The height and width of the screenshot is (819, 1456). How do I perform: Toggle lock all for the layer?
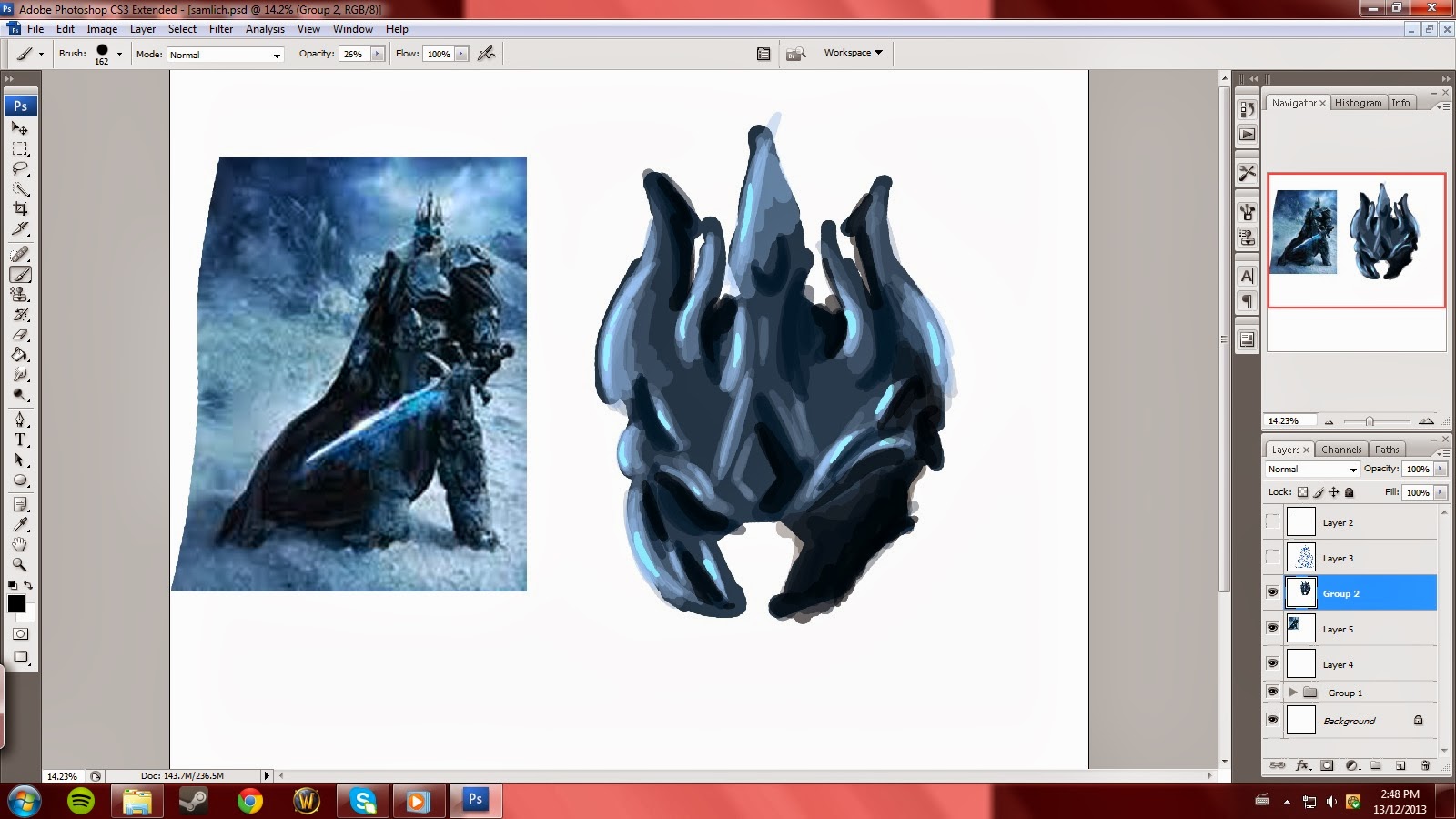pos(1350,492)
